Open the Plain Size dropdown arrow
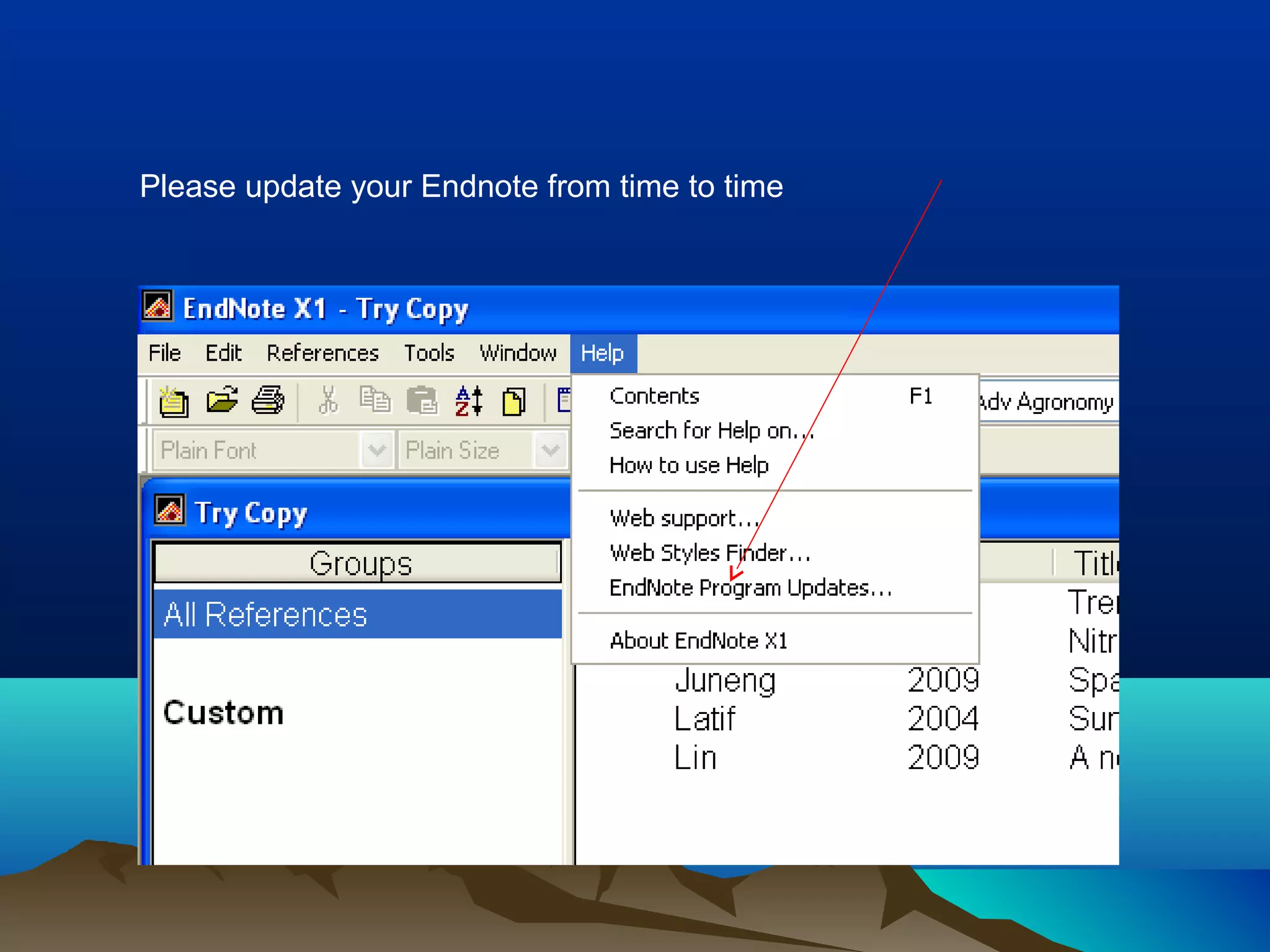This screenshot has height=952, width=1270. [x=551, y=450]
